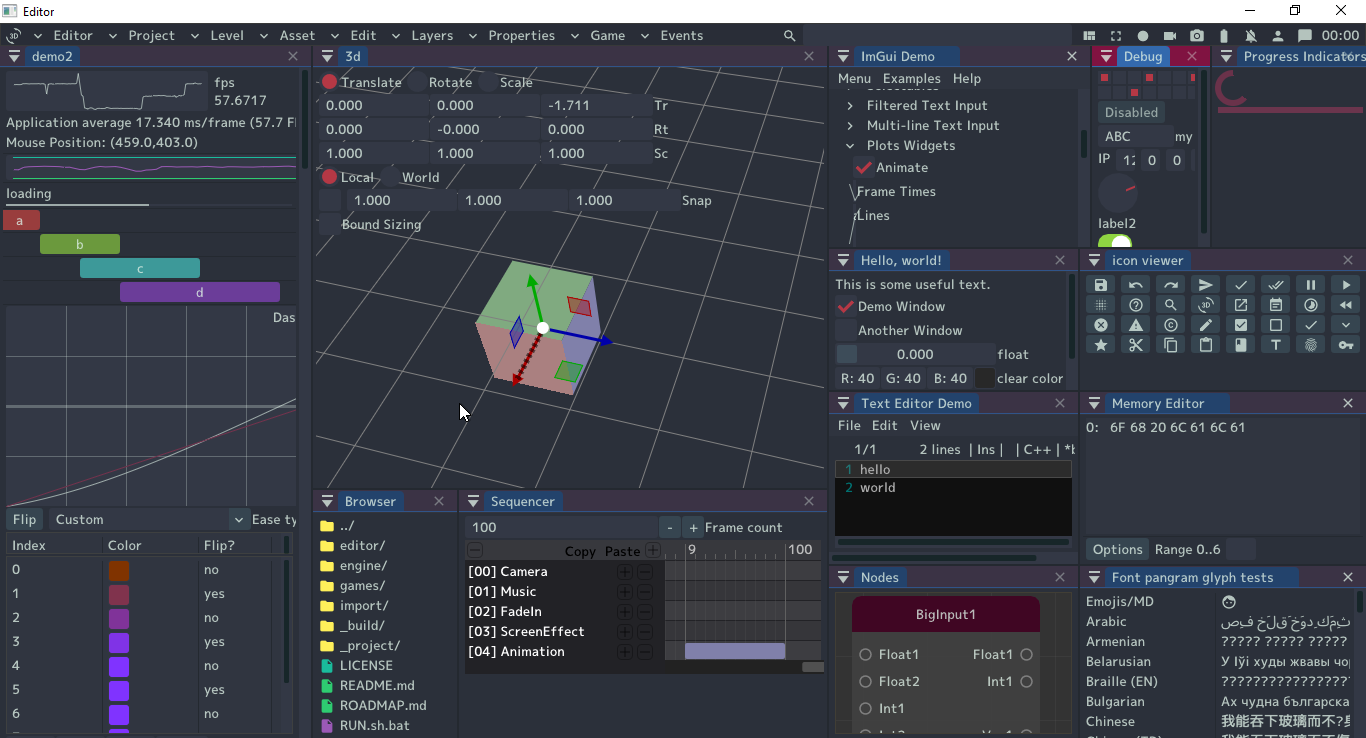The height and width of the screenshot is (738, 1366).
Task: Click the Flip button in demo2 panel
Action: click(x=24, y=519)
